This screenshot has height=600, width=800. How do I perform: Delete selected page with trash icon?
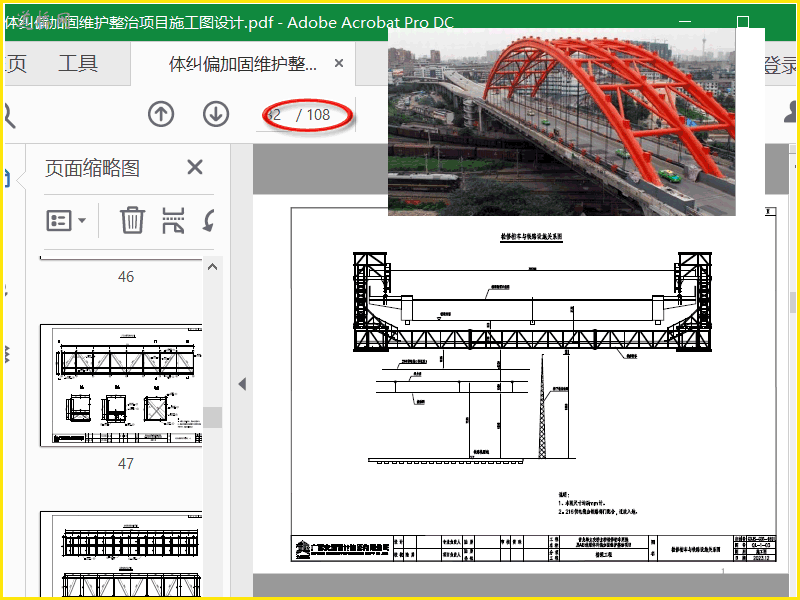pyautogui.click(x=133, y=220)
